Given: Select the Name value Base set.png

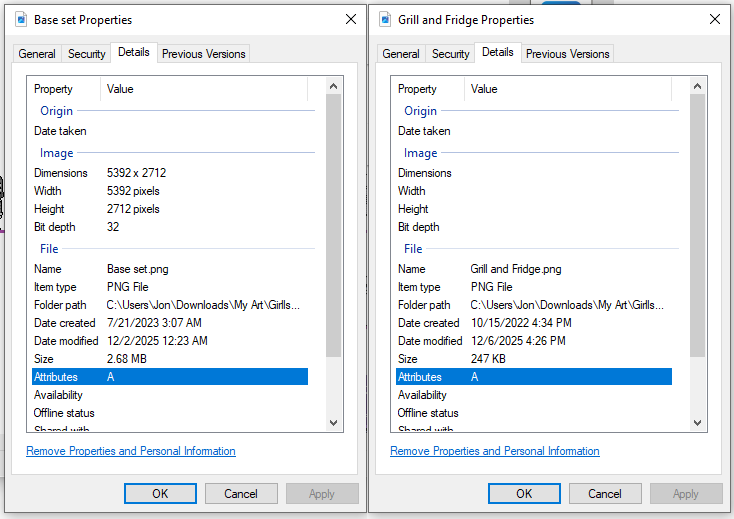Looking at the screenshot, I should pos(138,269).
